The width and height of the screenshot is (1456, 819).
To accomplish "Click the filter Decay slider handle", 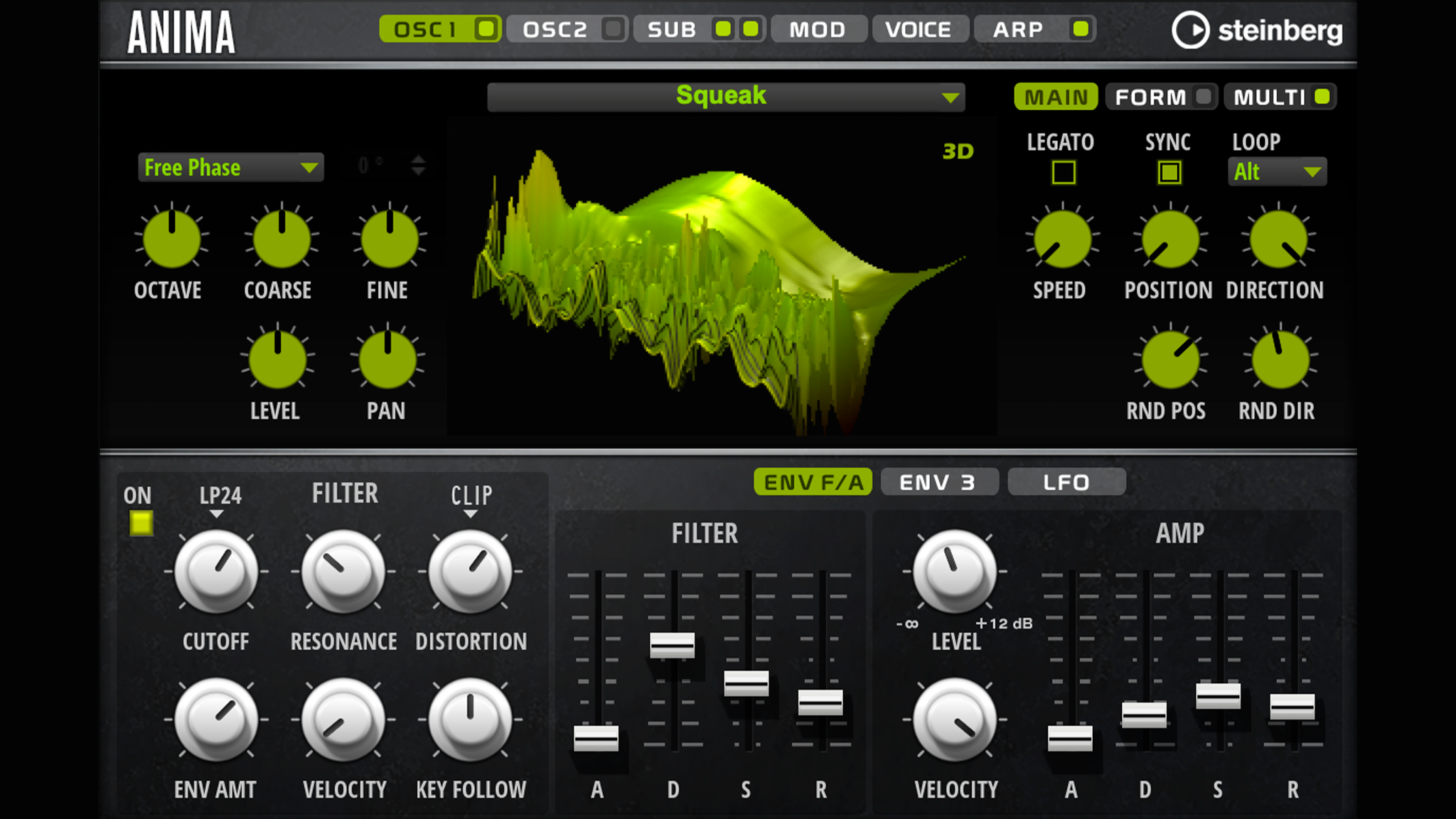I will point(672,645).
